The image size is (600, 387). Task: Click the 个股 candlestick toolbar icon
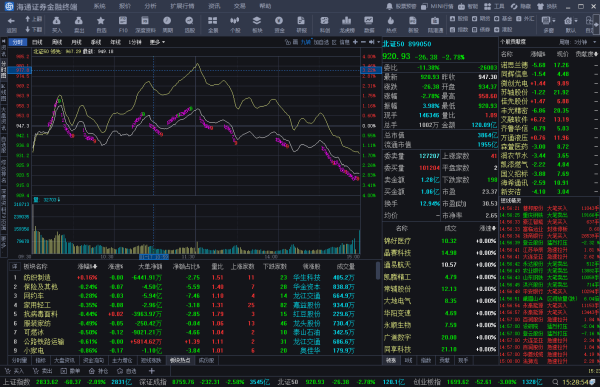pos(235,24)
